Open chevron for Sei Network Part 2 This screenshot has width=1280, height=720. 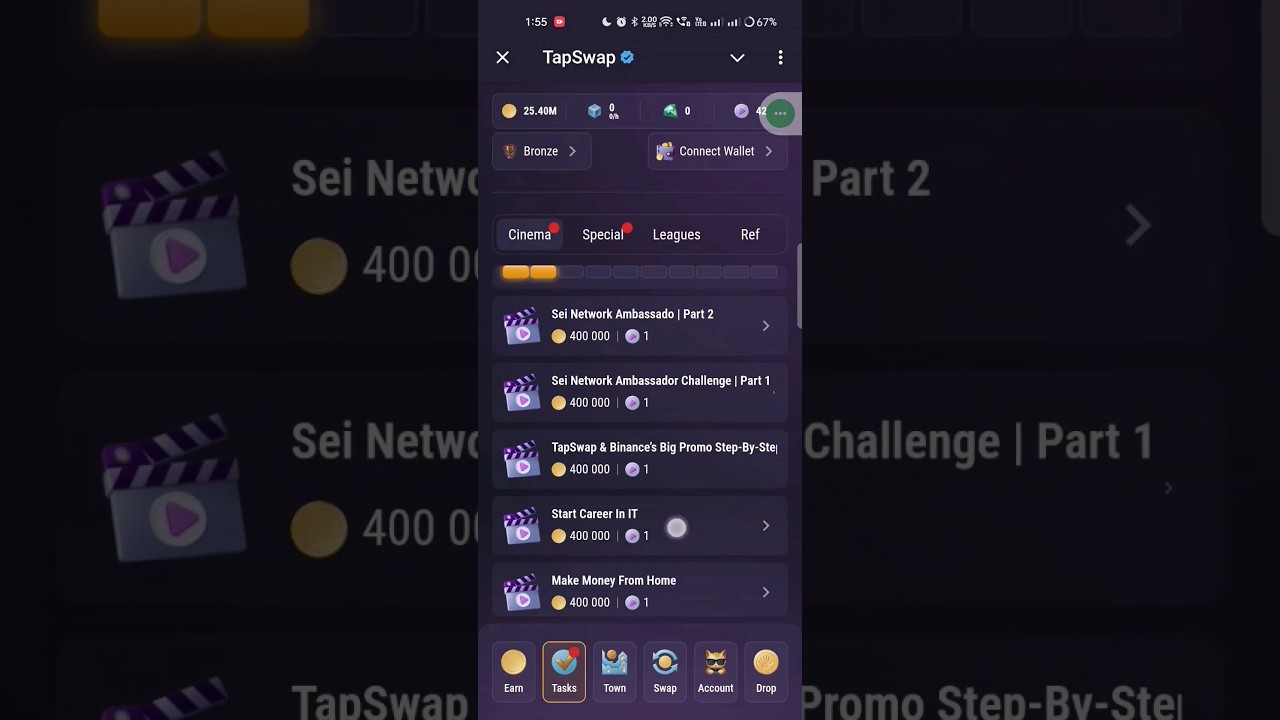766,325
